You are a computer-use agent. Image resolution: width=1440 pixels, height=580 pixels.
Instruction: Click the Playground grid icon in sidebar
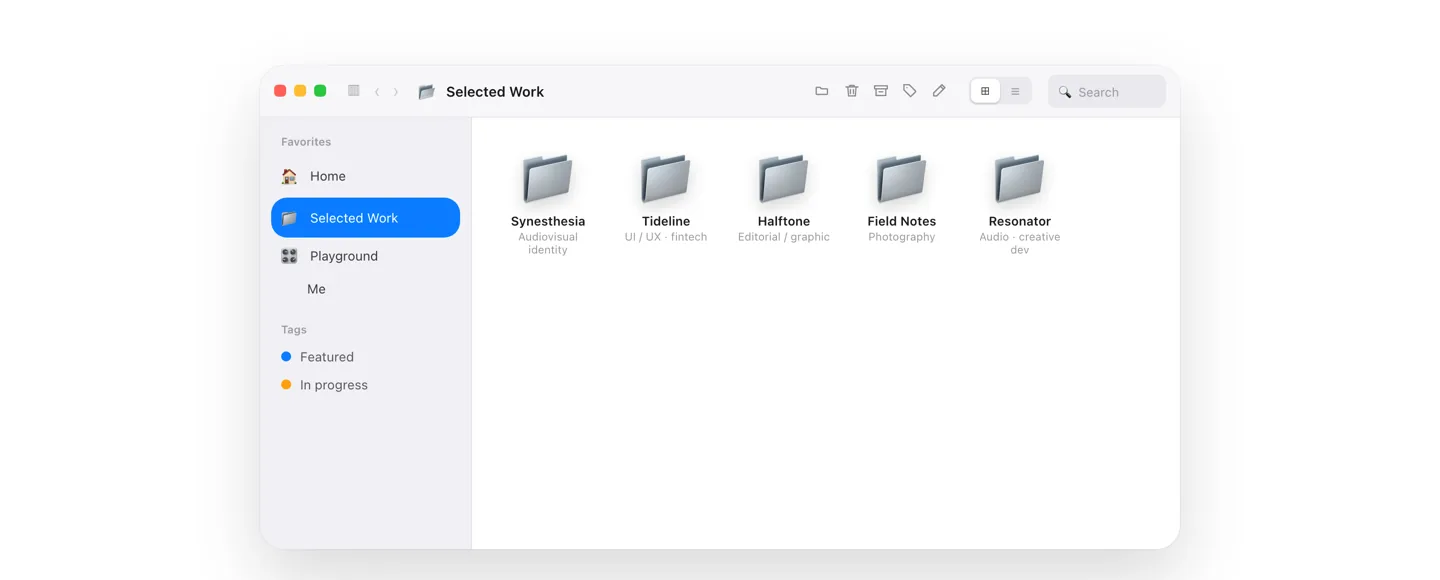point(289,256)
